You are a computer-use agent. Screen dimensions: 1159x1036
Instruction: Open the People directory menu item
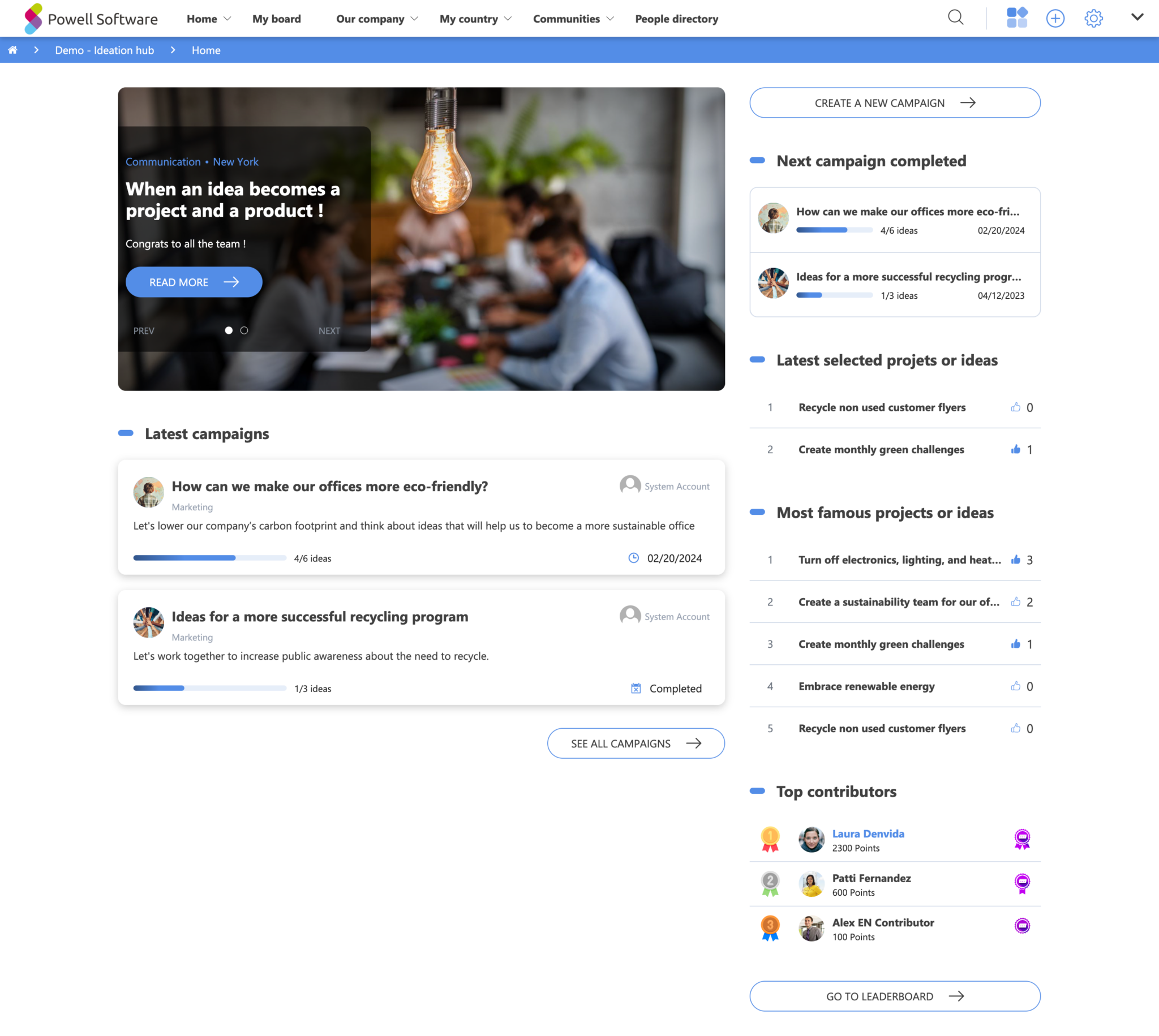(676, 19)
